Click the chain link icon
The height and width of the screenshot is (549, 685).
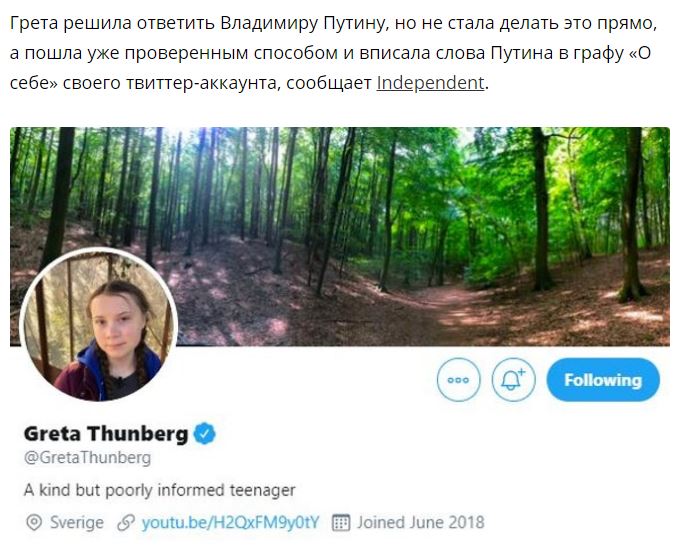(x=126, y=522)
